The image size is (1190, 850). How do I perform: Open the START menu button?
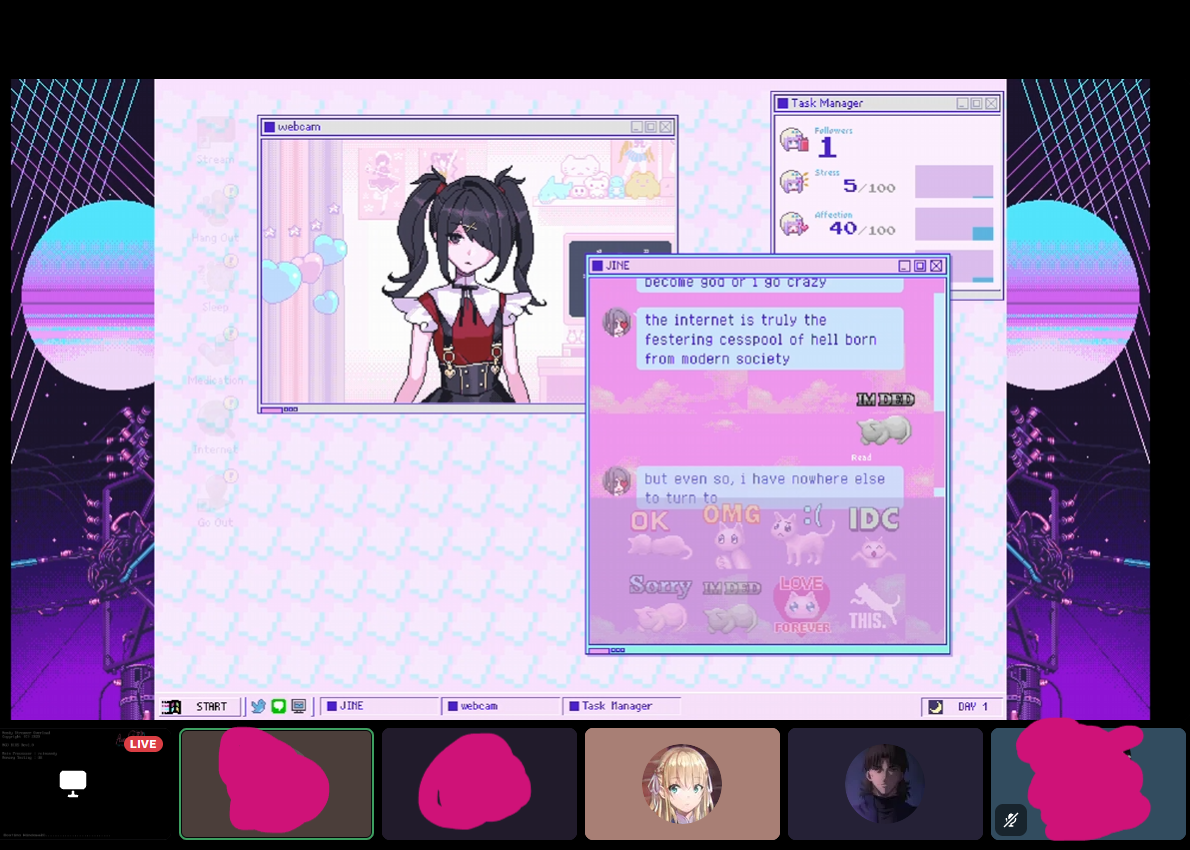pyautogui.click(x=202, y=707)
